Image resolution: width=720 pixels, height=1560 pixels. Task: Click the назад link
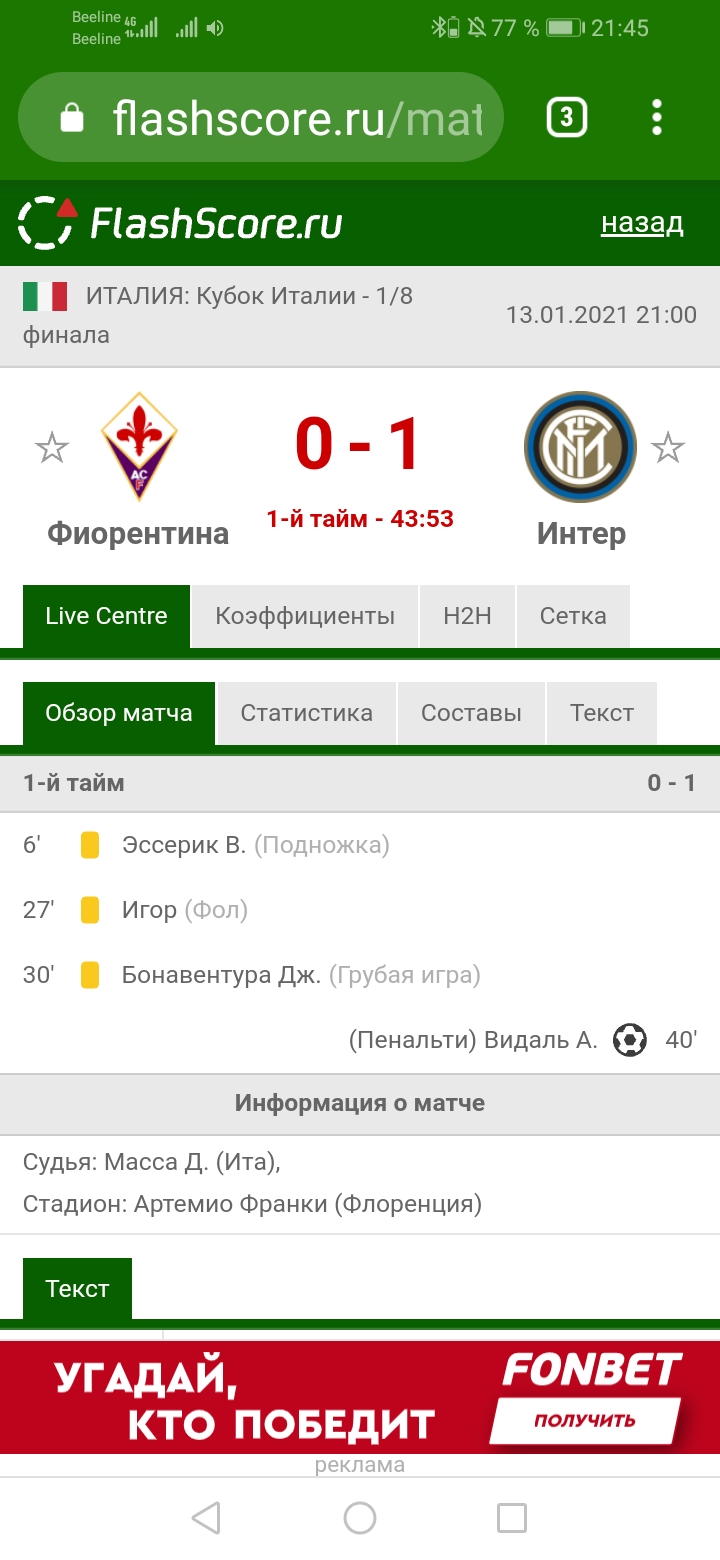point(642,223)
